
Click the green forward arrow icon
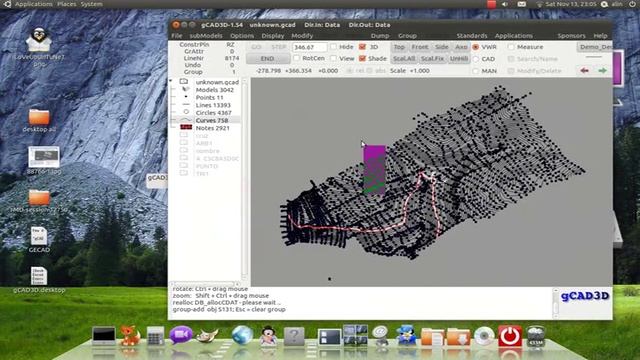point(602,71)
